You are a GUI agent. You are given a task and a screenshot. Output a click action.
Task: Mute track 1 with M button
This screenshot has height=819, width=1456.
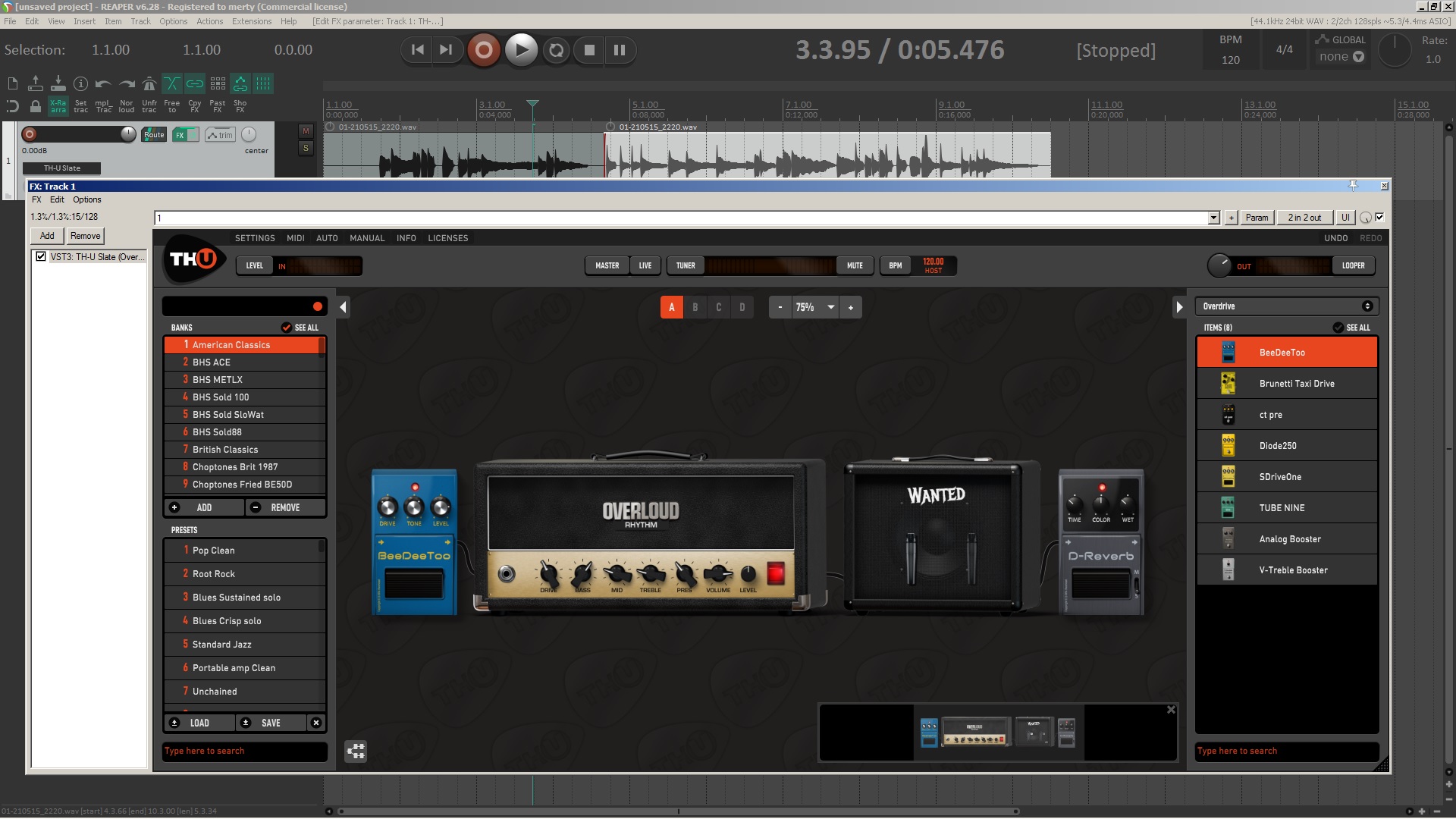coord(306,131)
